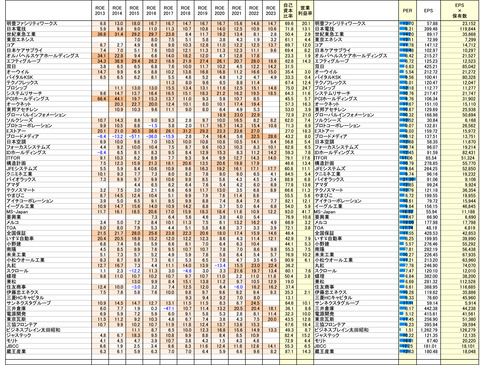
Task: Select the 66.4 ROE 2013 cell
Action: 100,99
